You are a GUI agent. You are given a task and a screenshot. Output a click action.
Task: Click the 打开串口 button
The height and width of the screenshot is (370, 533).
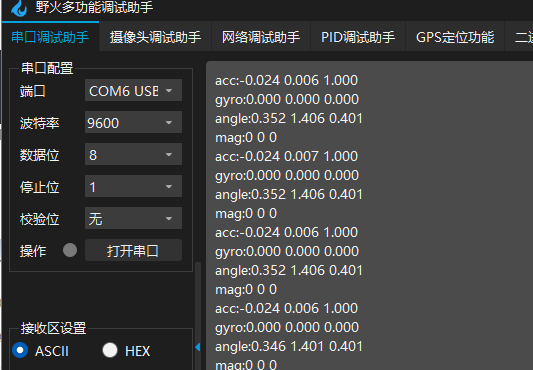133,250
